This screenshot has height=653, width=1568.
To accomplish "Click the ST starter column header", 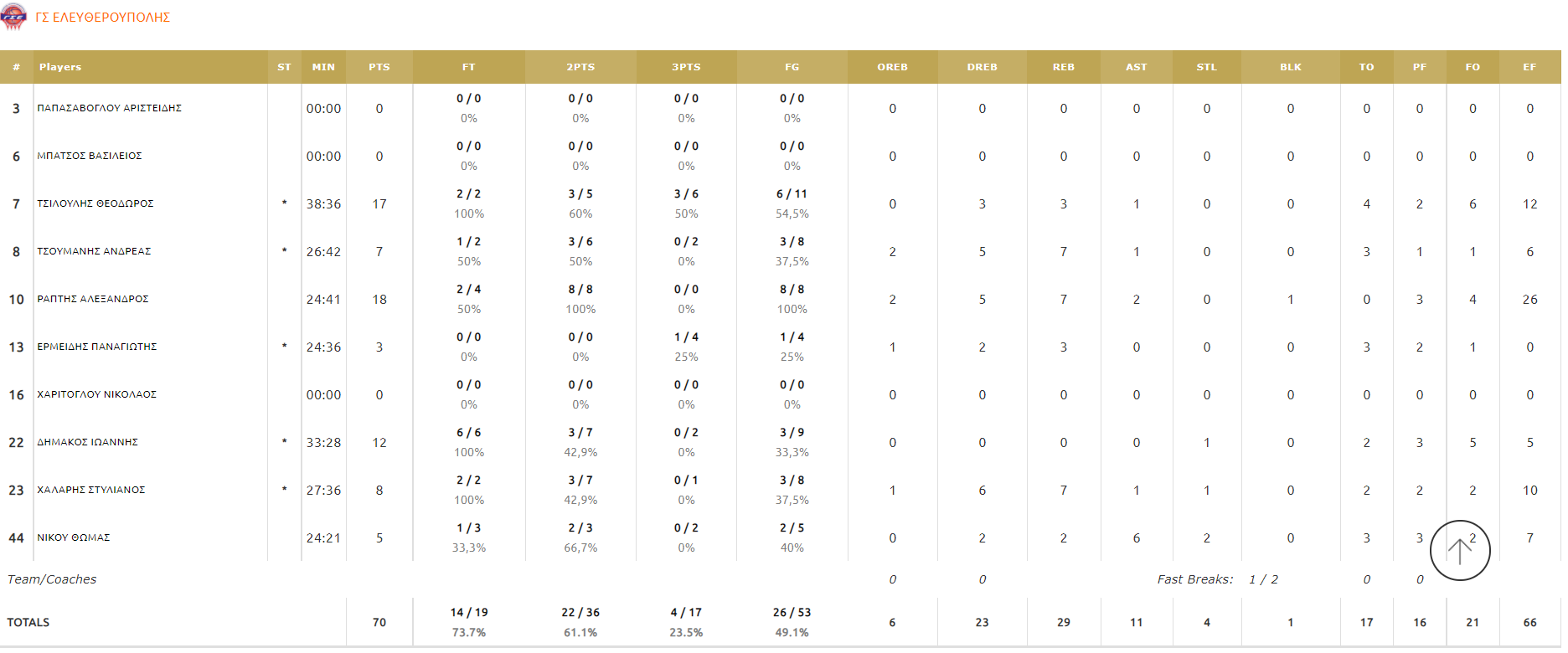I will (x=284, y=67).
